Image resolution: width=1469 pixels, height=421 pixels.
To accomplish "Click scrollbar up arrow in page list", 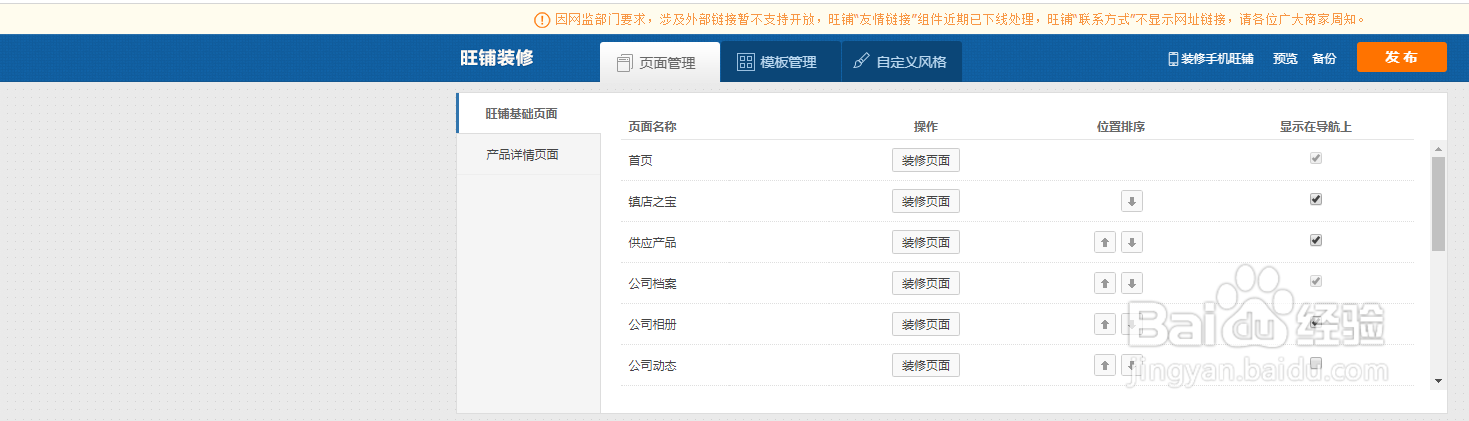I will (x=1438, y=147).
